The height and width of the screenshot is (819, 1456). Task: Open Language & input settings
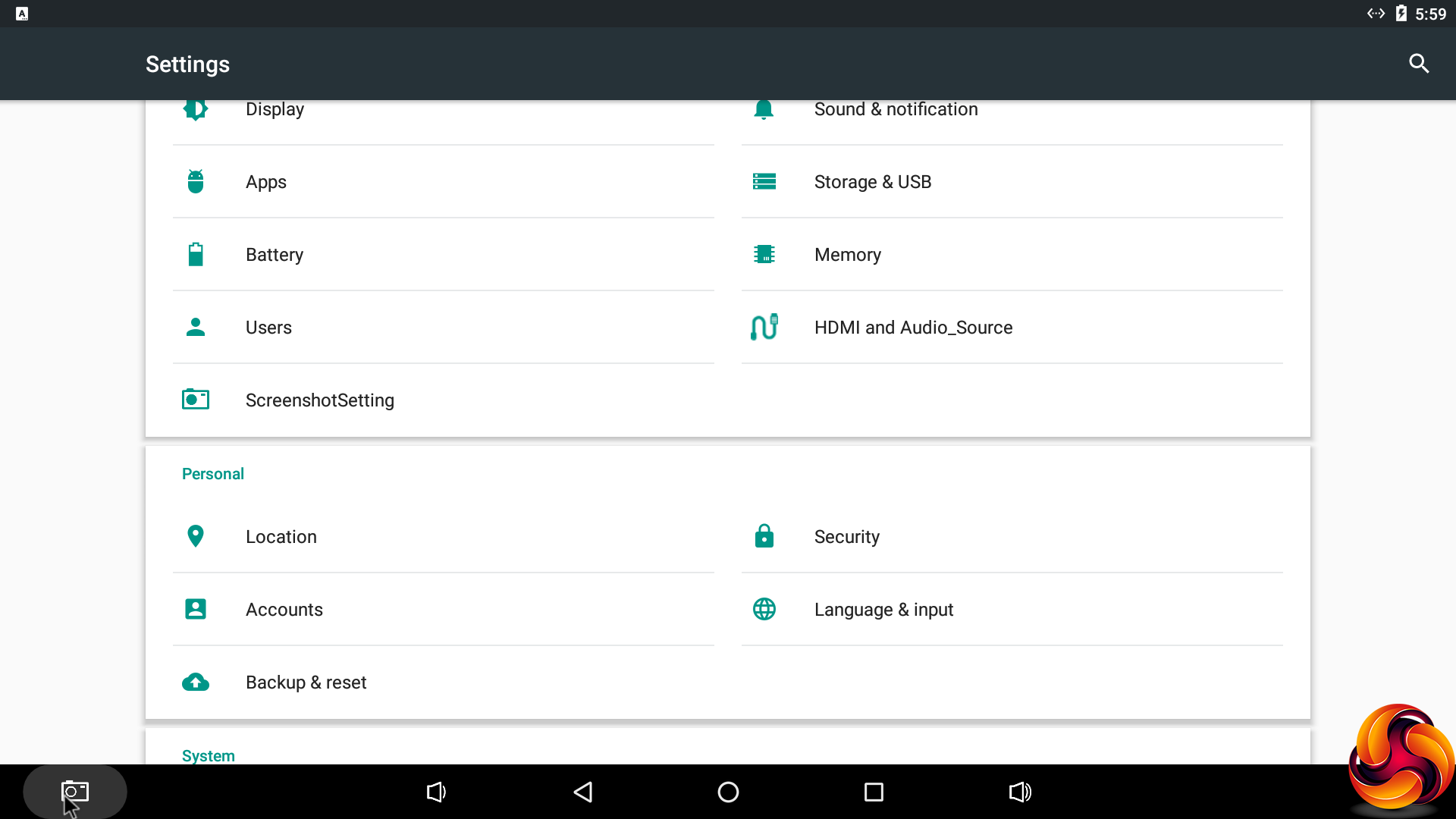(x=883, y=610)
